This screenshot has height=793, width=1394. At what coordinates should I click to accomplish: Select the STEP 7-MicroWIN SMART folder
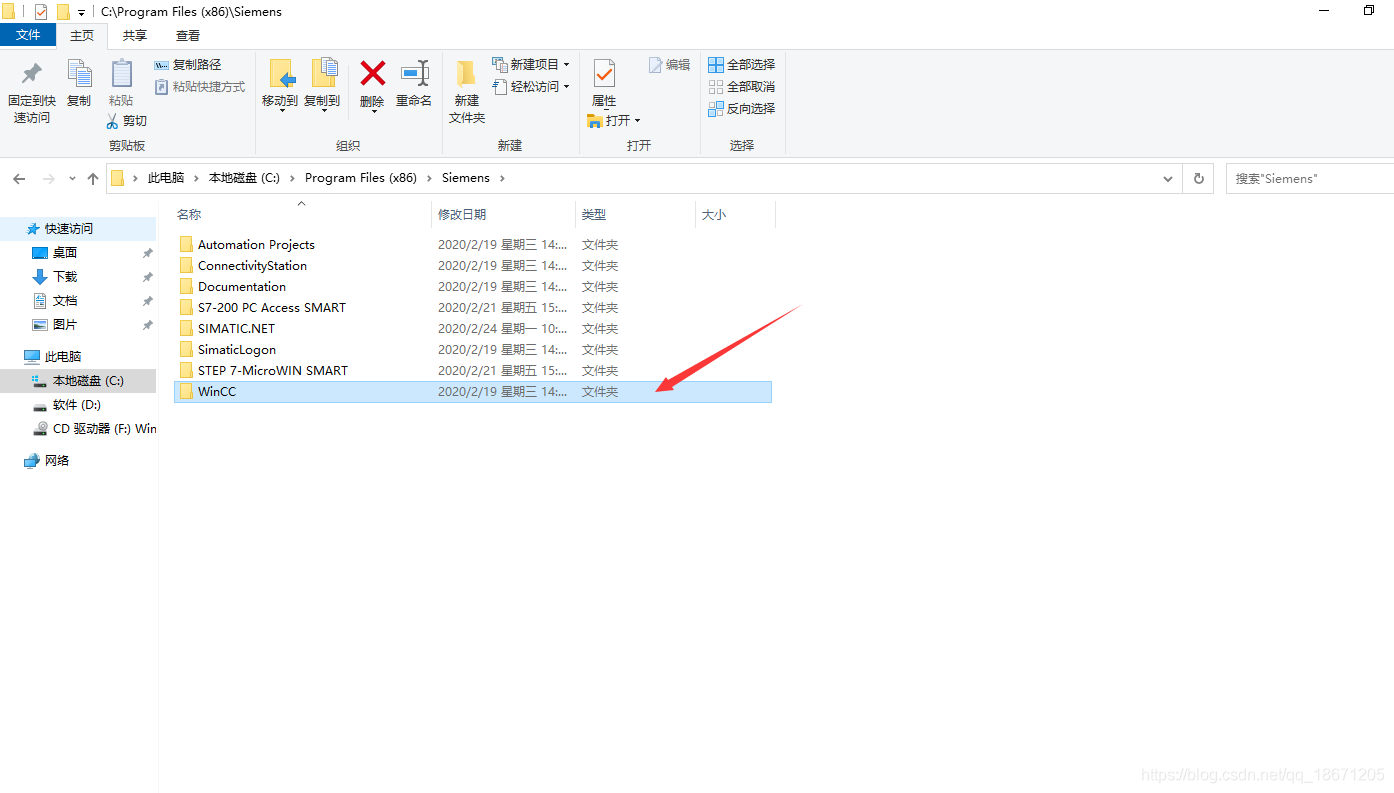(473, 370)
